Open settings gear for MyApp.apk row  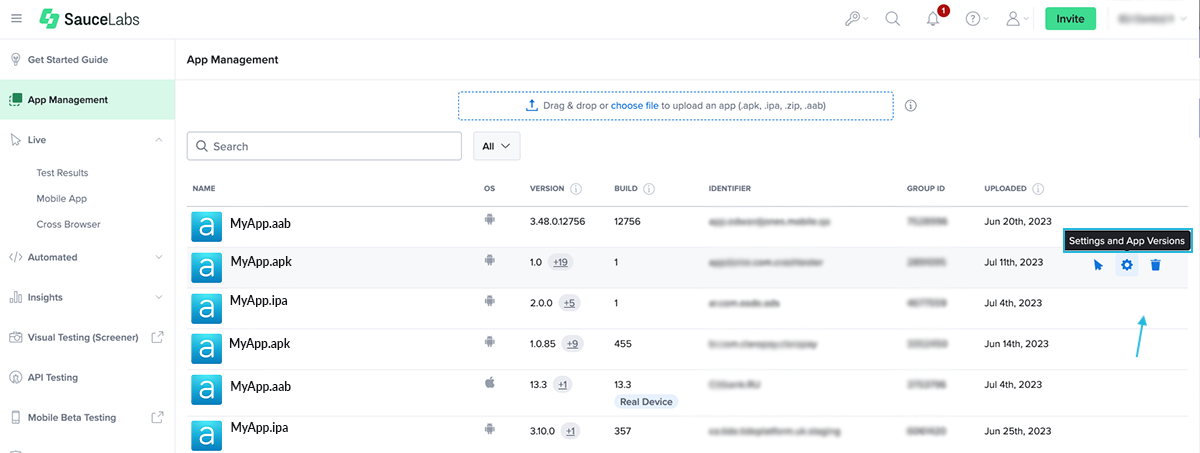1127,265
